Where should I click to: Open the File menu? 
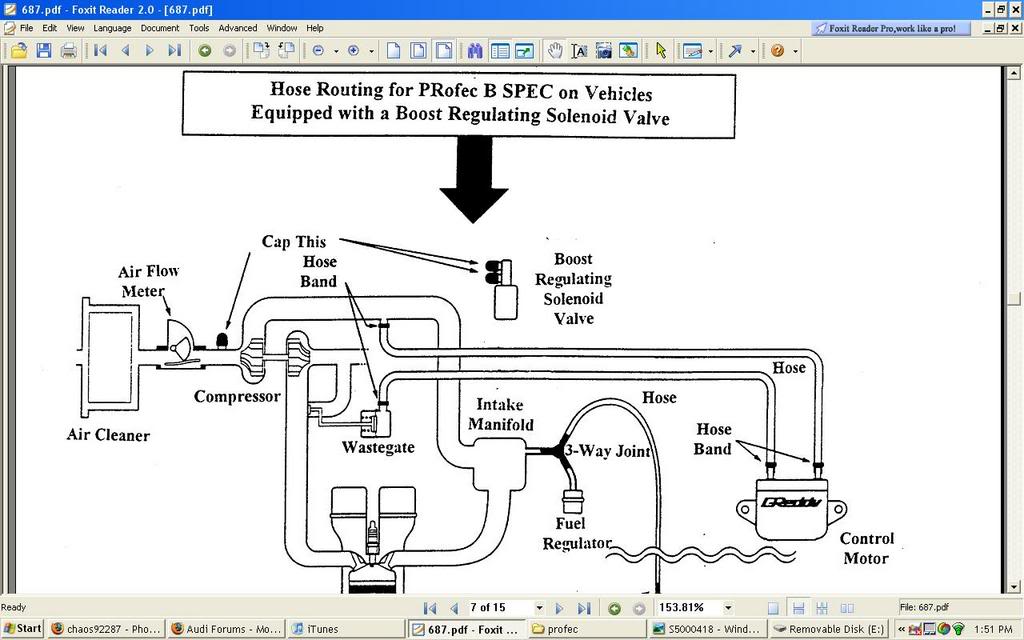(x=27, y=28)
